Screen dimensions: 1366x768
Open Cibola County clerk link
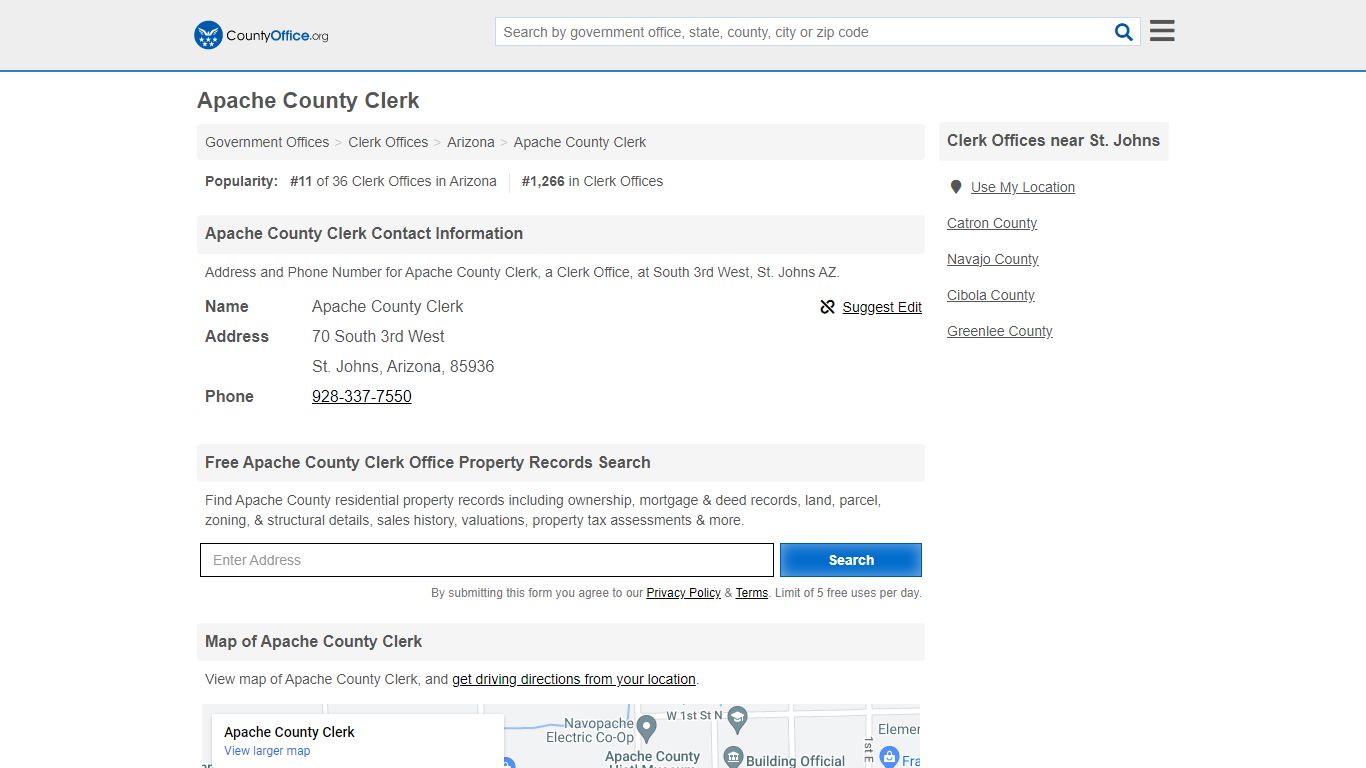991,295
